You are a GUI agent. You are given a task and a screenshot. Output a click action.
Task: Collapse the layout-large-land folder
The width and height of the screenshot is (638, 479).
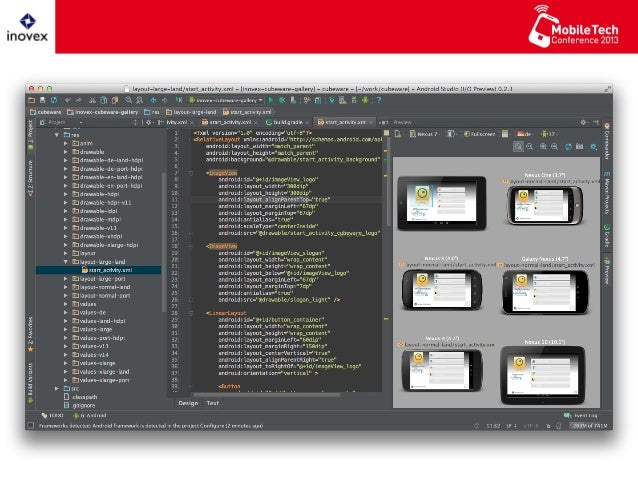(66, 262)
